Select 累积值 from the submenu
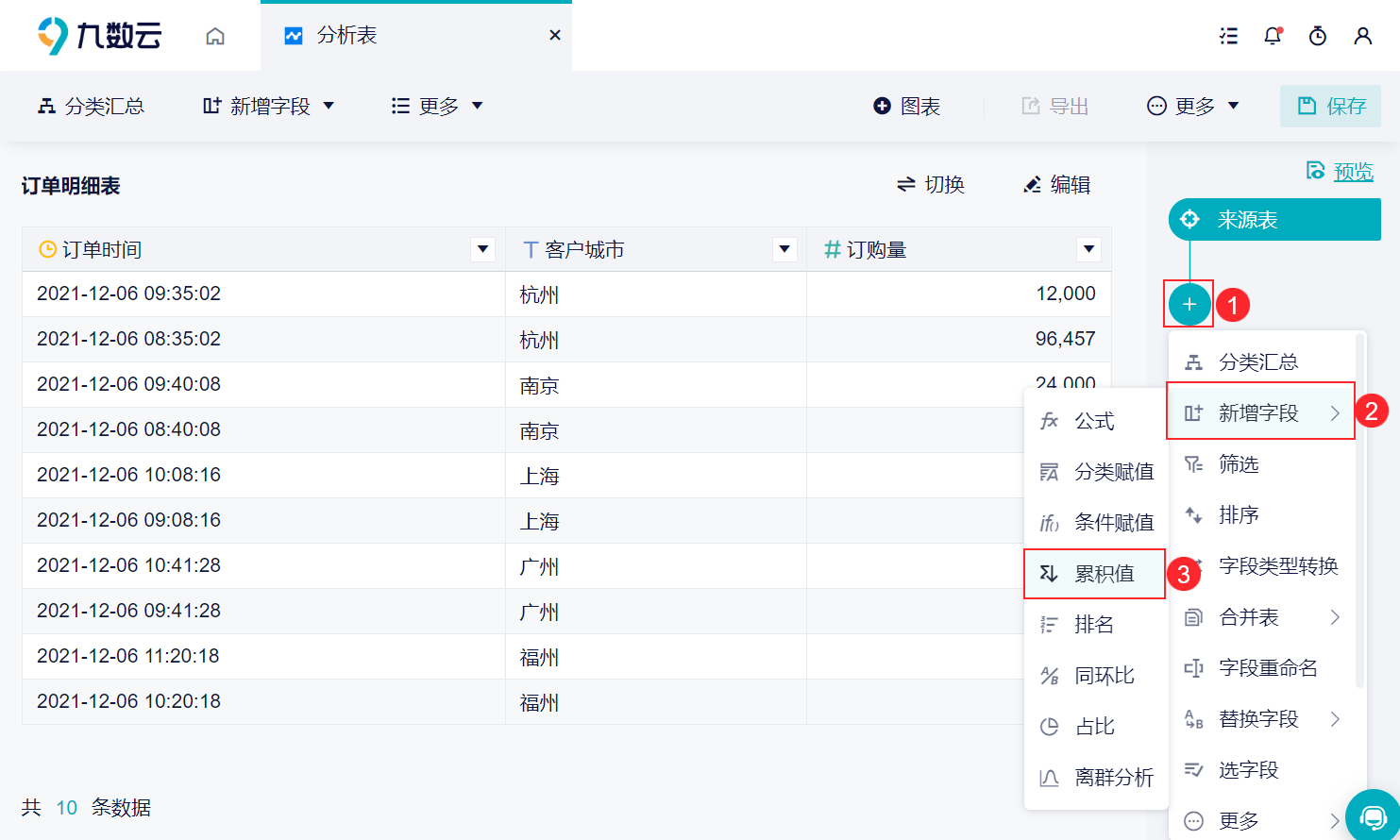This screenshot has height=840, width=1400. pyautogui.click(x=1095, y=574)
